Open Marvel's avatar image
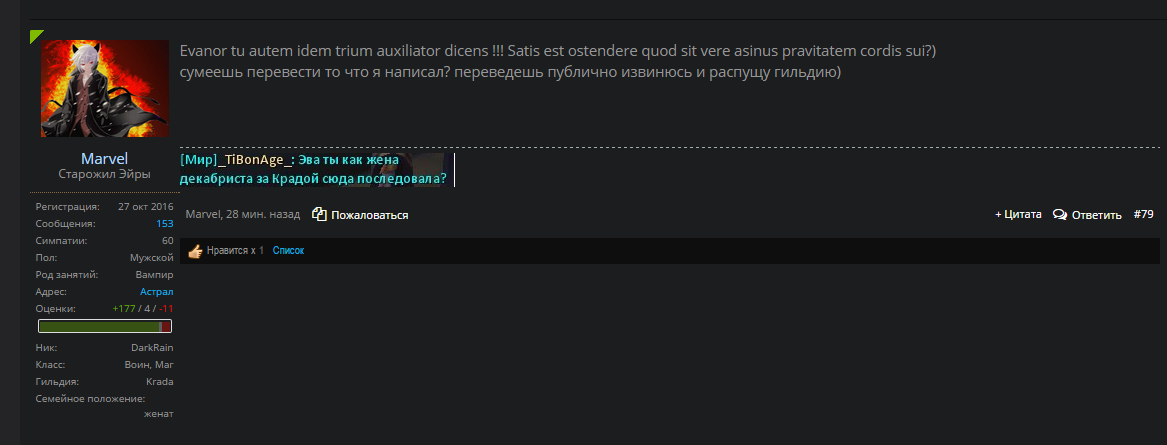The width and height of the screenshot is (1167, 445). click(x=105, y=89)
